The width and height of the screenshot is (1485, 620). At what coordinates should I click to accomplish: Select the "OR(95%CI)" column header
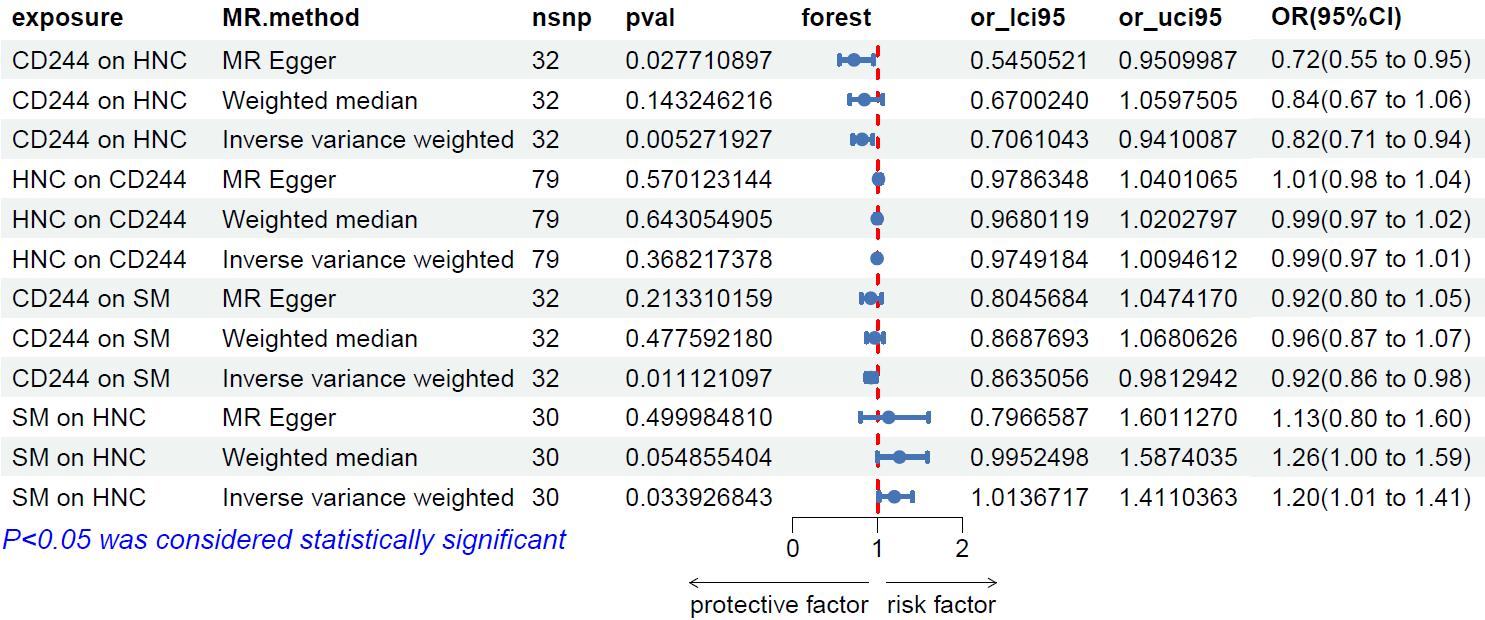point(1336,18)
